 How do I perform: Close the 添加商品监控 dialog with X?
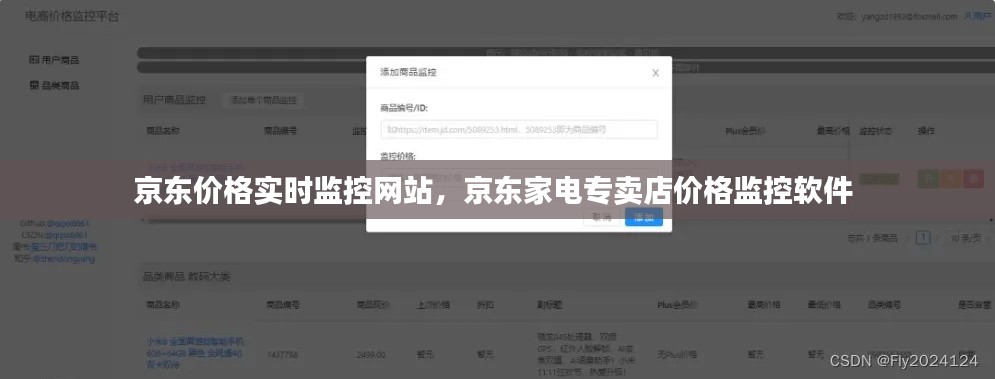click(656, 73)
